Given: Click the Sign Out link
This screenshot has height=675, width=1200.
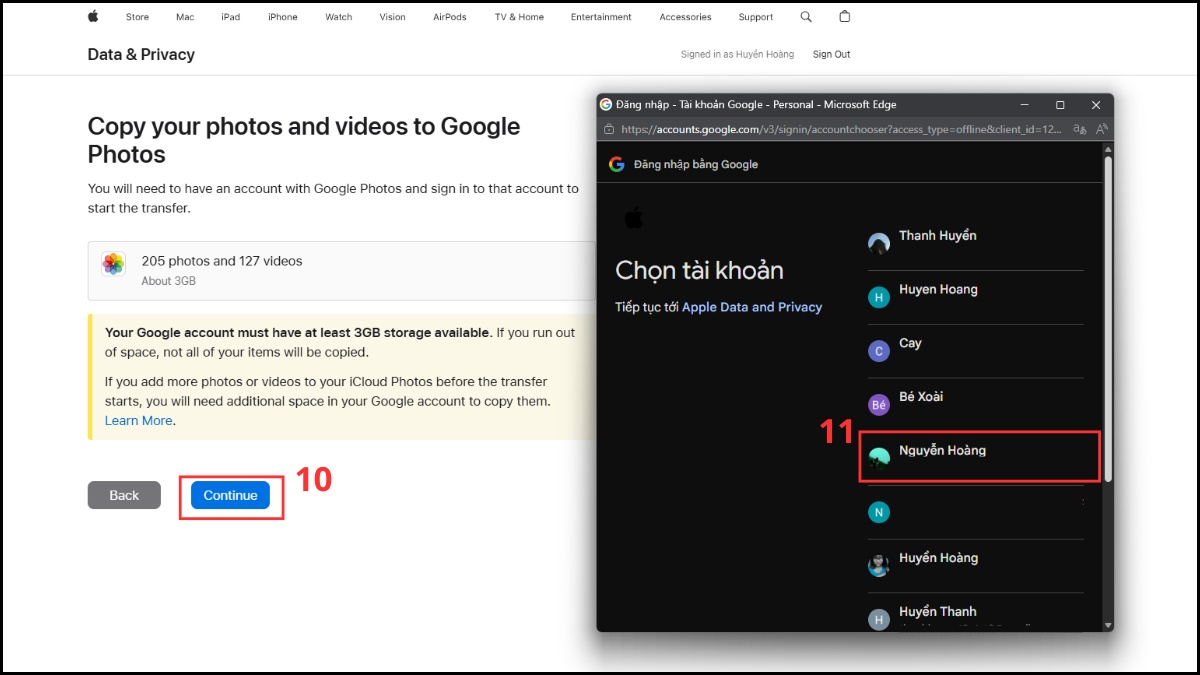Looking at the screenshot, I should point(831,54).
